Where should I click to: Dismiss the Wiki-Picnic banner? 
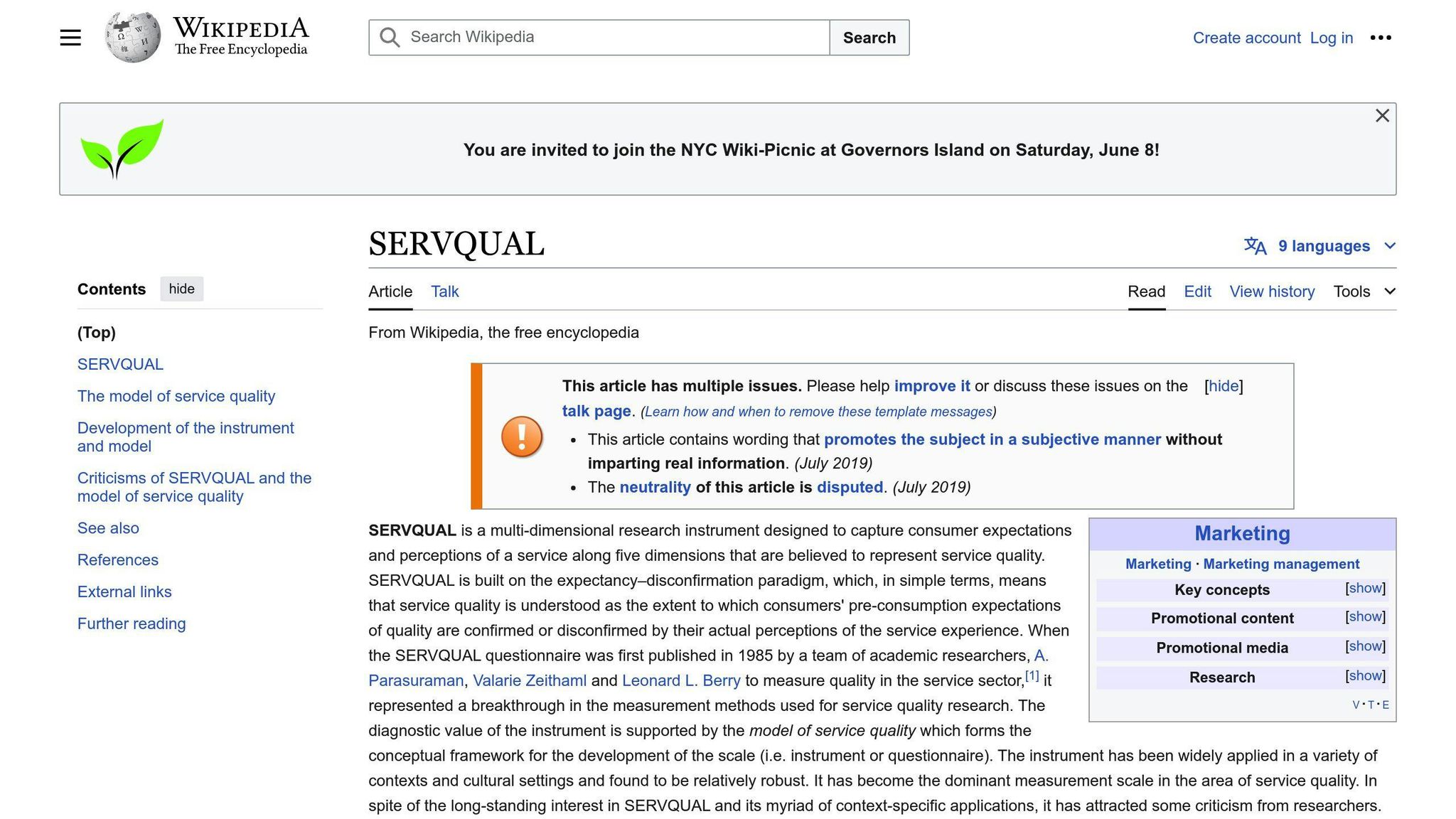(x=1382, y=116)
